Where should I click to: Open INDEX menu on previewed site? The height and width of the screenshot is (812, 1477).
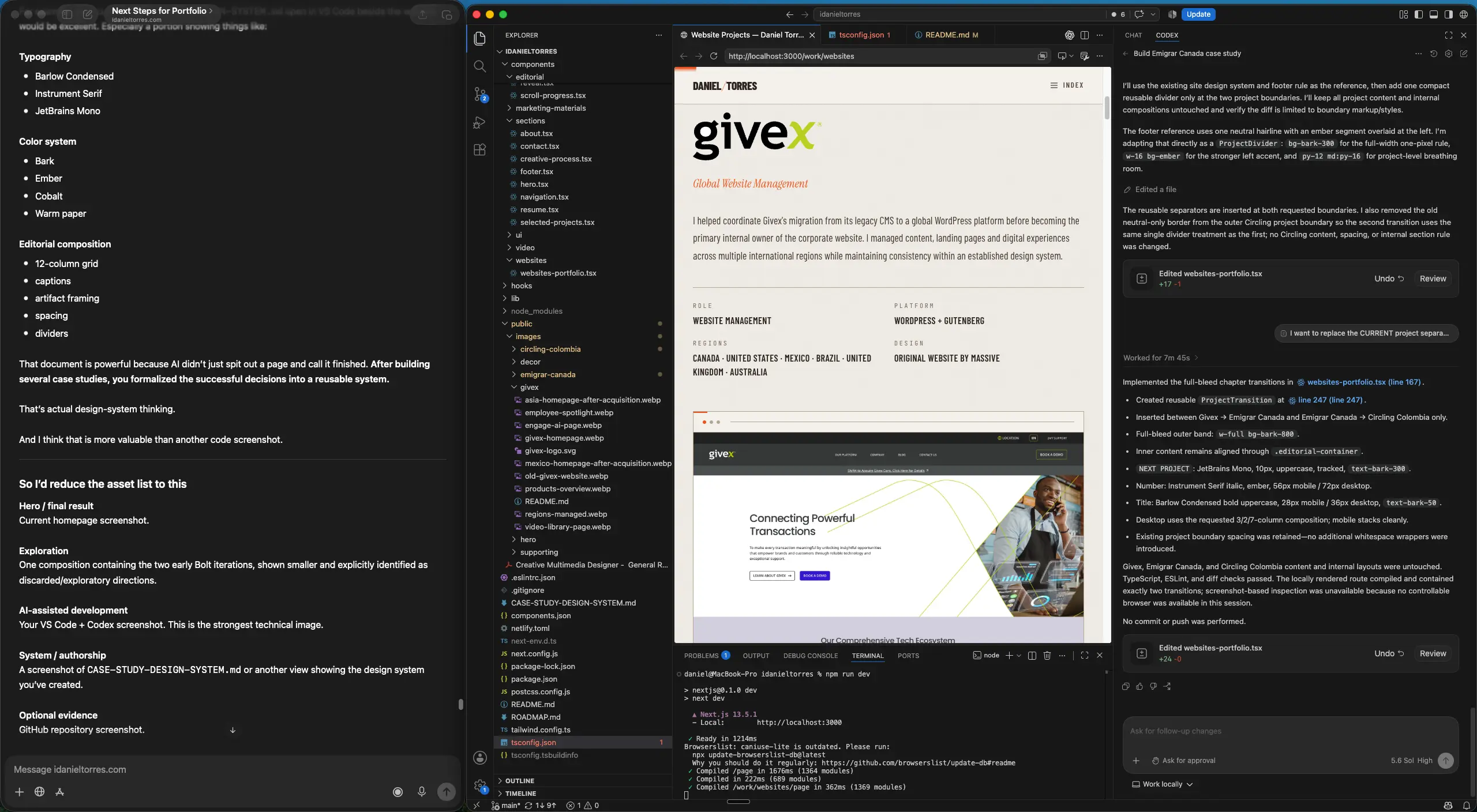1067,85
